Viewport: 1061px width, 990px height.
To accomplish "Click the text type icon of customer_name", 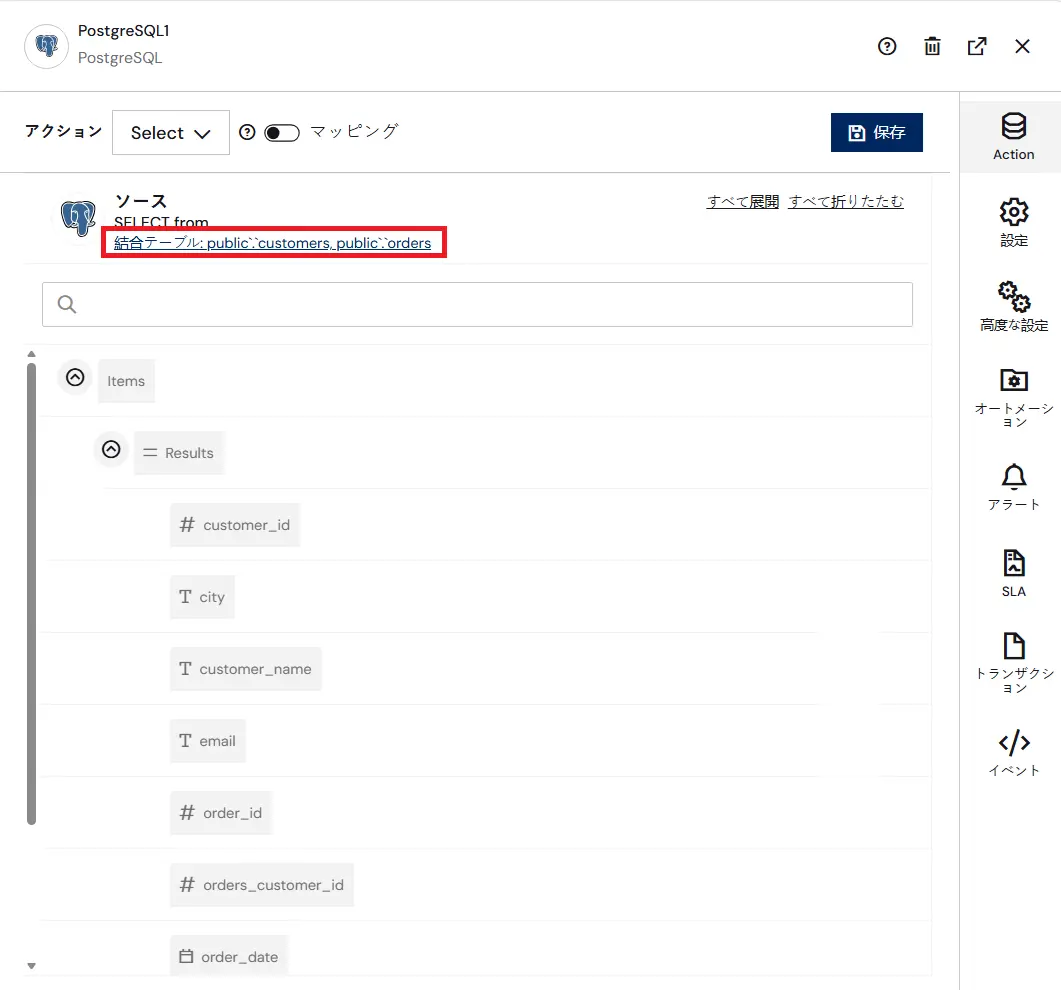I will 185,669.
